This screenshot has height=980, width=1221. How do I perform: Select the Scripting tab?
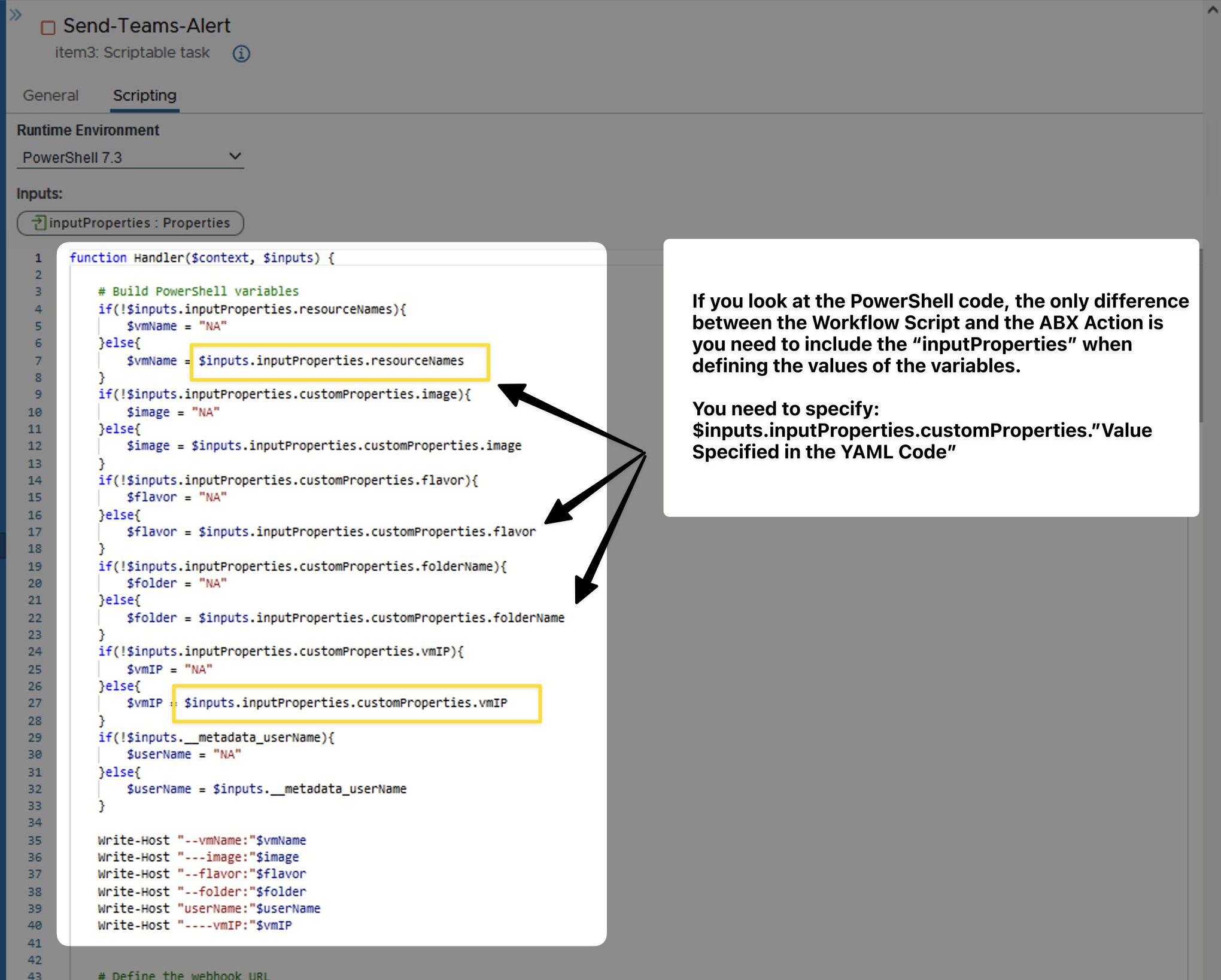(x=145, y=96)
